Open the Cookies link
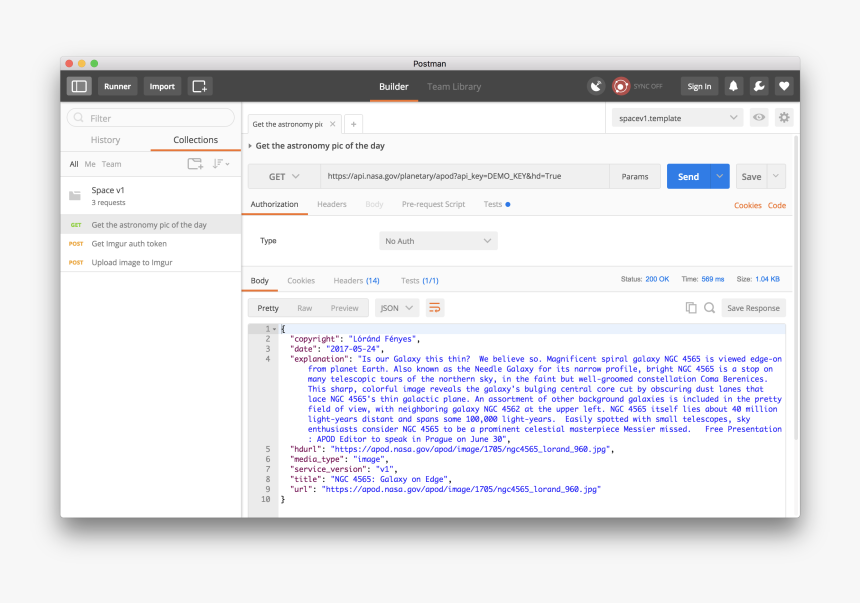This screenshot has height=603, width=860. click(748, 205)
